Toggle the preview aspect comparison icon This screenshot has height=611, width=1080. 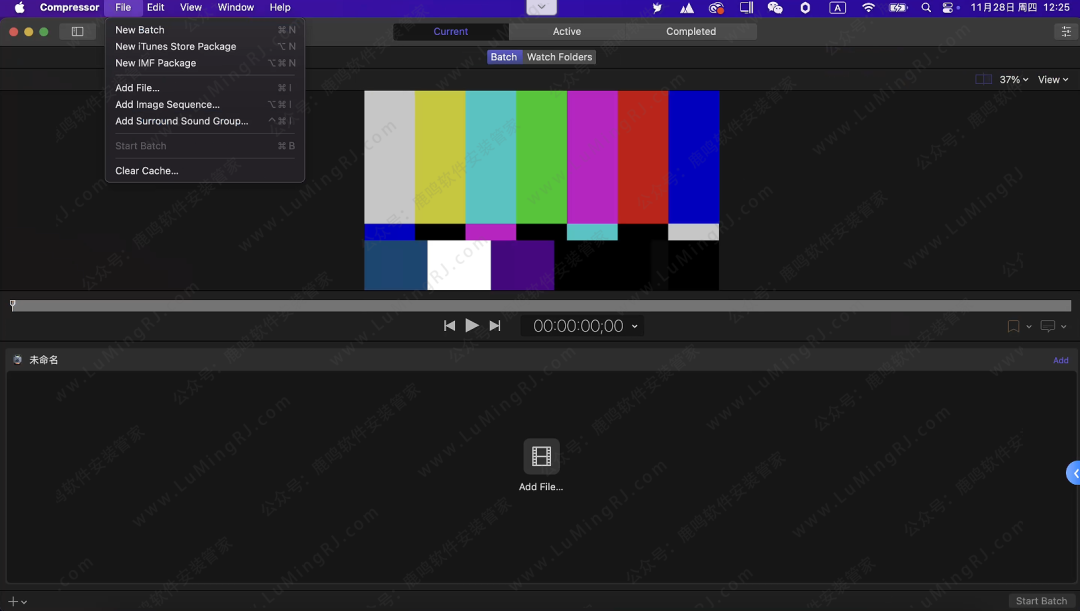pos(983,80)
